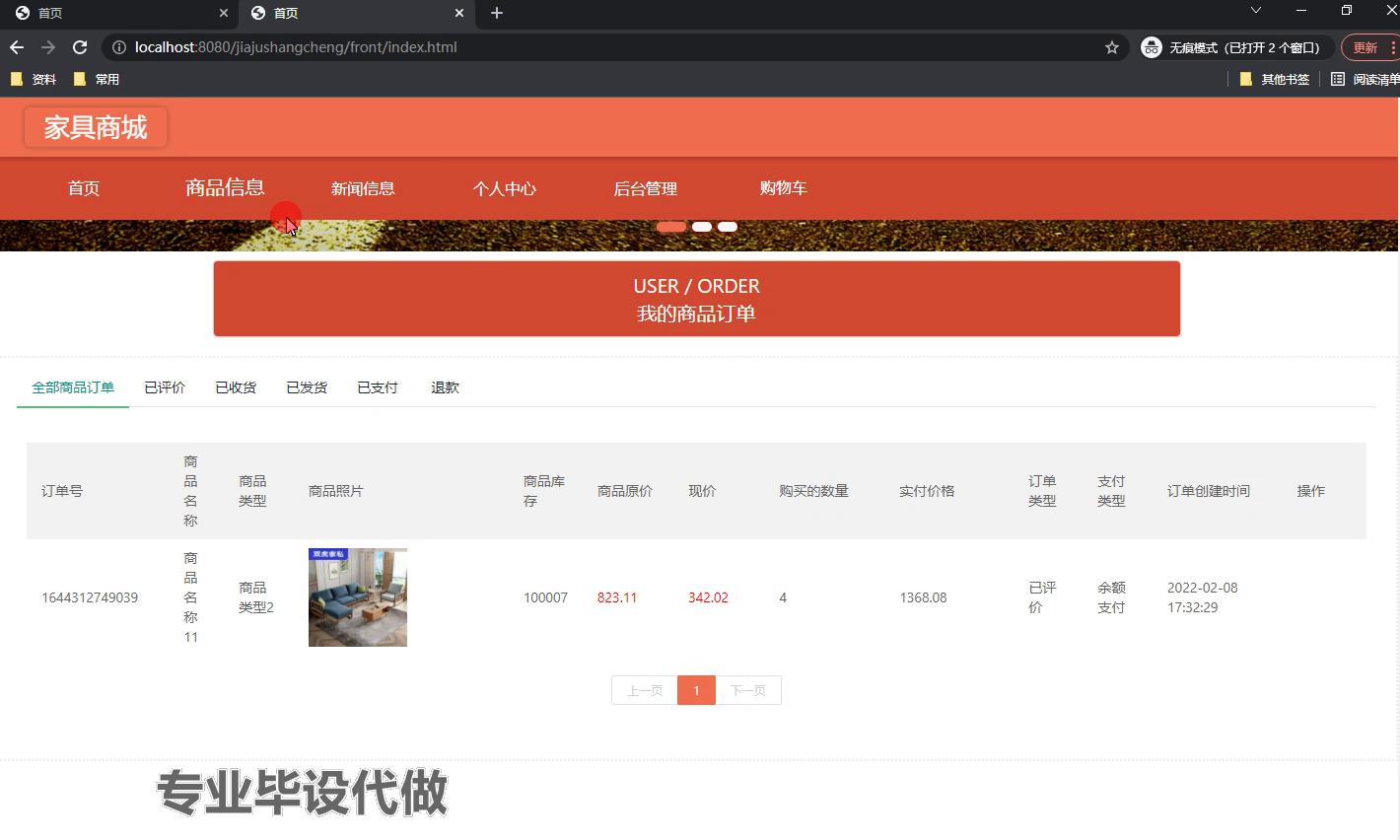Click the 更新 browser update button

[1365, 47]
